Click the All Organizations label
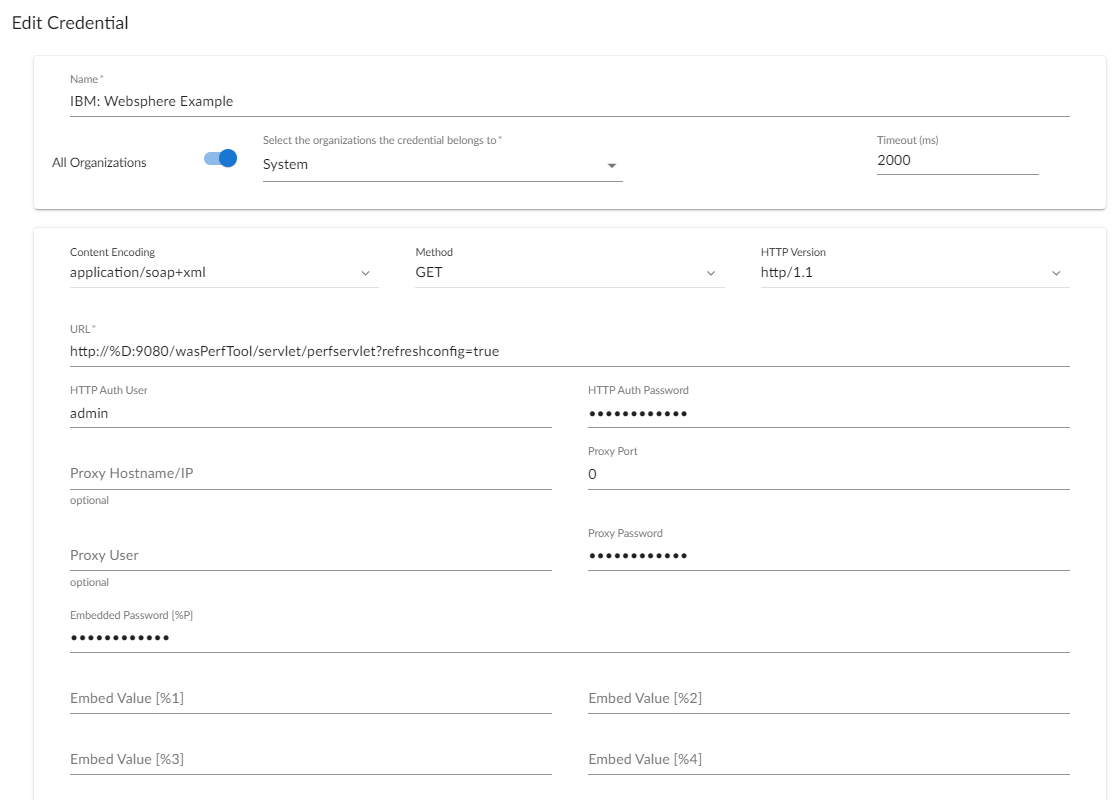Viewport: 1118px width, 800px height. point(99,163)
